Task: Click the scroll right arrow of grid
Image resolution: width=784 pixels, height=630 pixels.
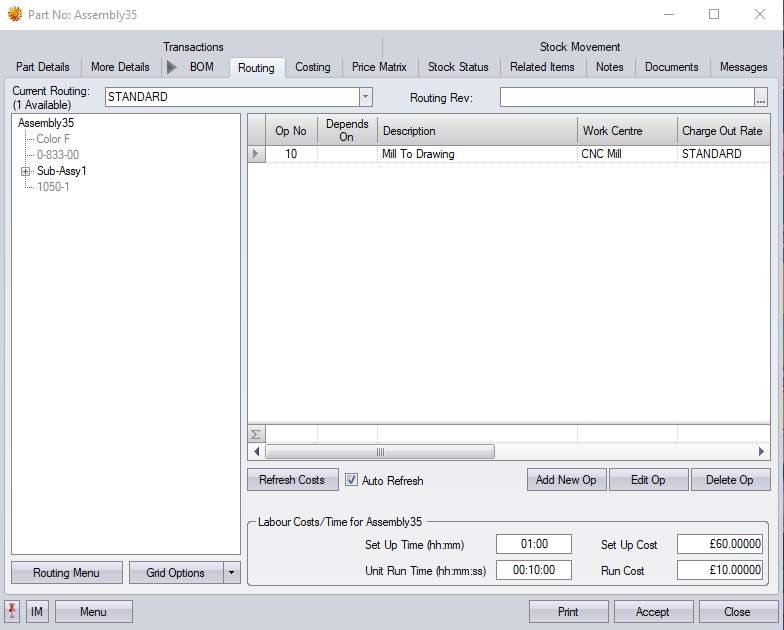Action: pos(761,452)
